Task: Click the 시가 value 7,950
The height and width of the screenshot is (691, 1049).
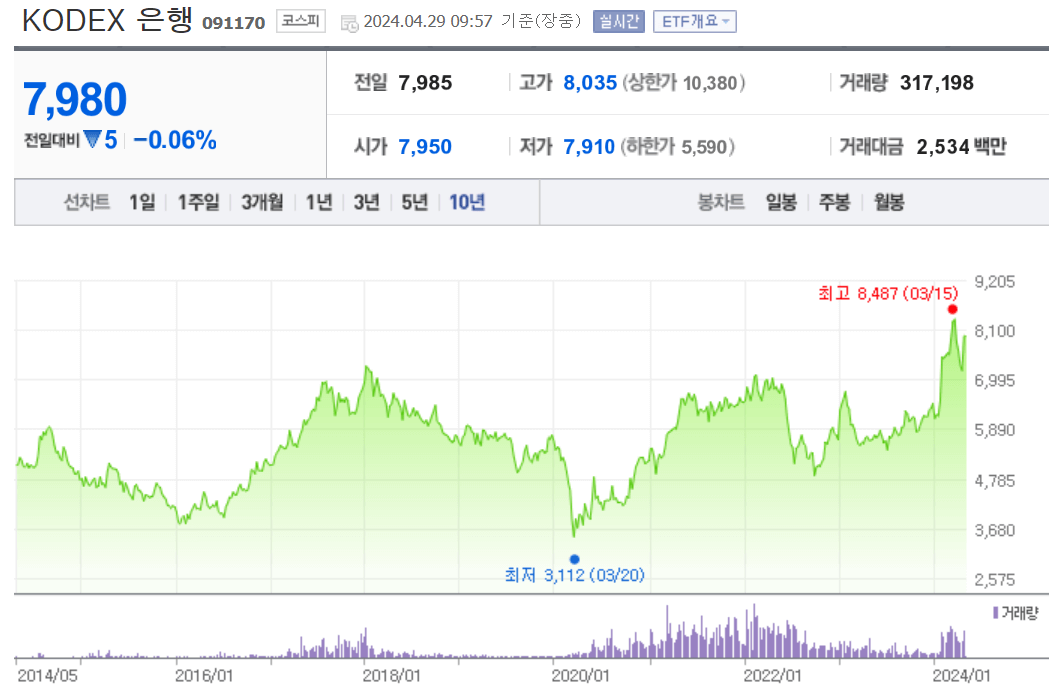Action: tap(425, 146)
